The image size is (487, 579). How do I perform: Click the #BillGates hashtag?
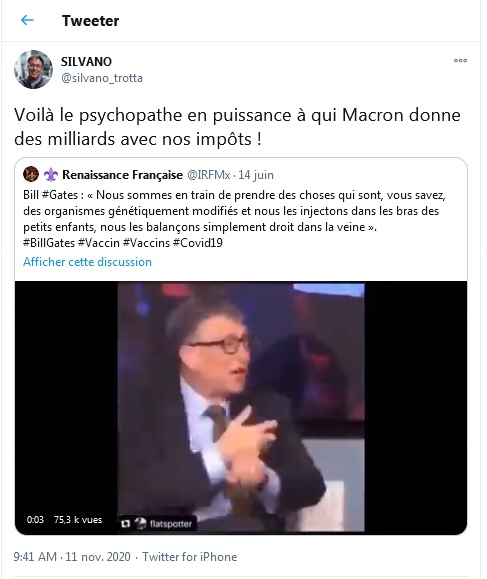coord(49,243)
